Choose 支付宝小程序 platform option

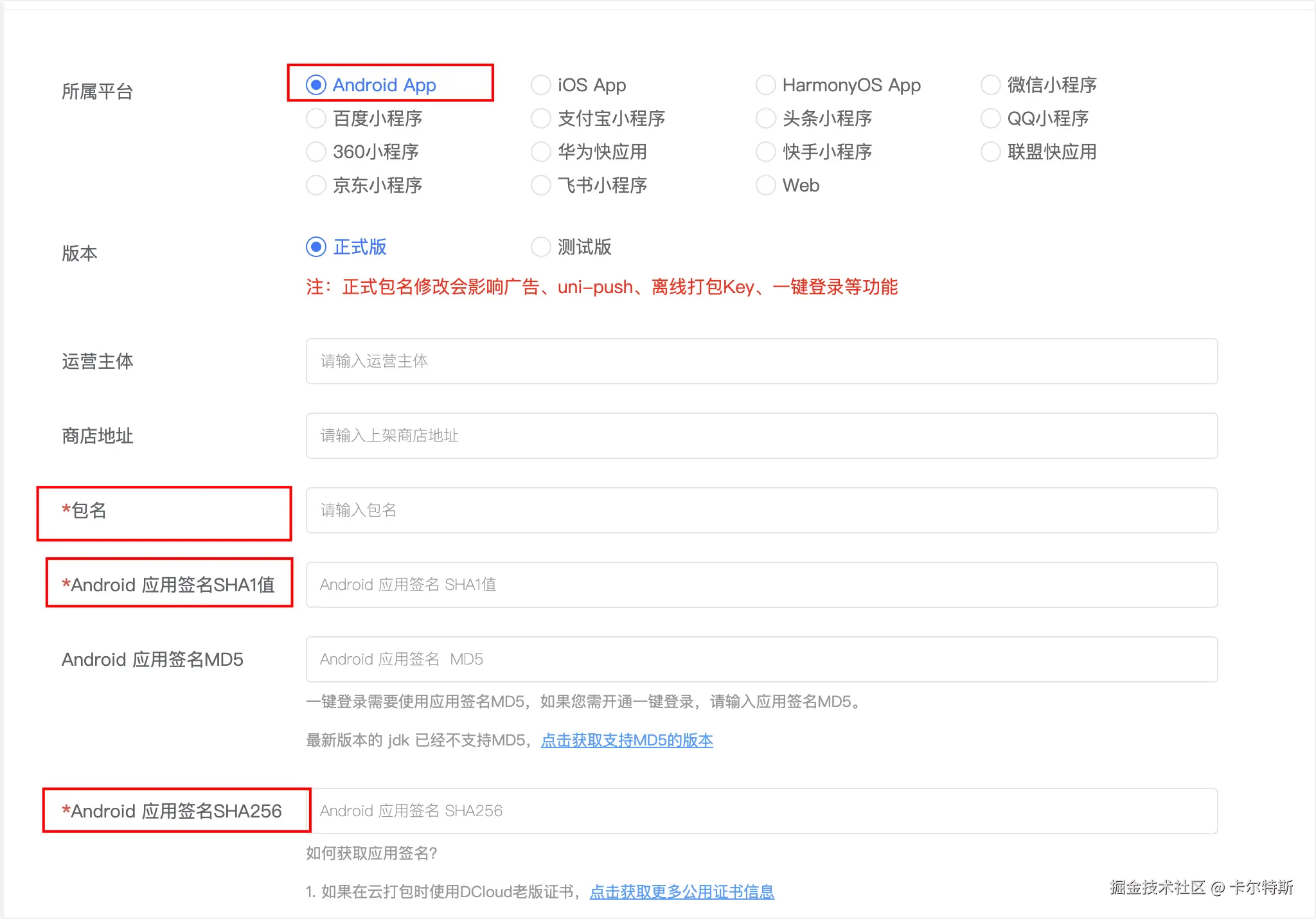[541, 118]
